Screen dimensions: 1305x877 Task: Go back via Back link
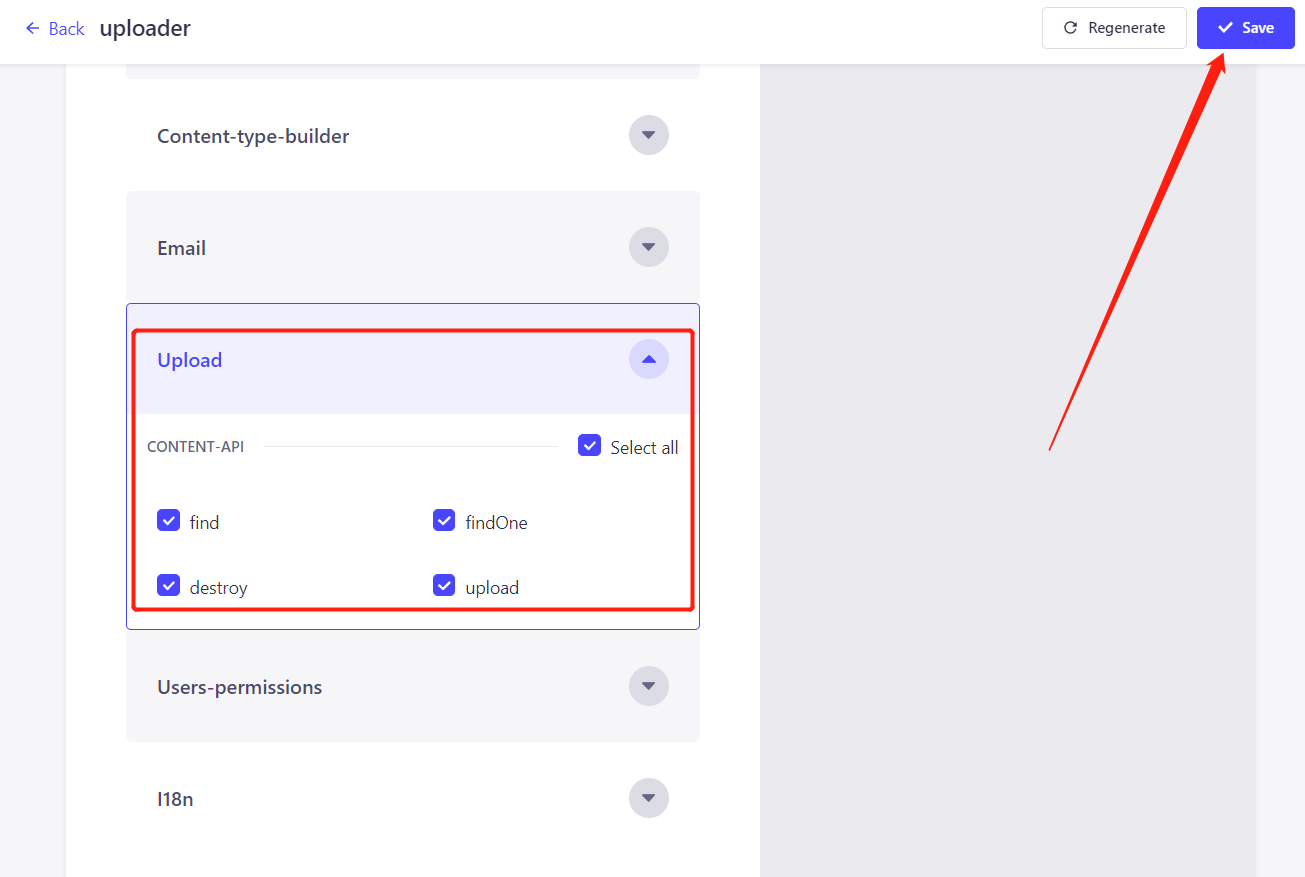[66, 29]
